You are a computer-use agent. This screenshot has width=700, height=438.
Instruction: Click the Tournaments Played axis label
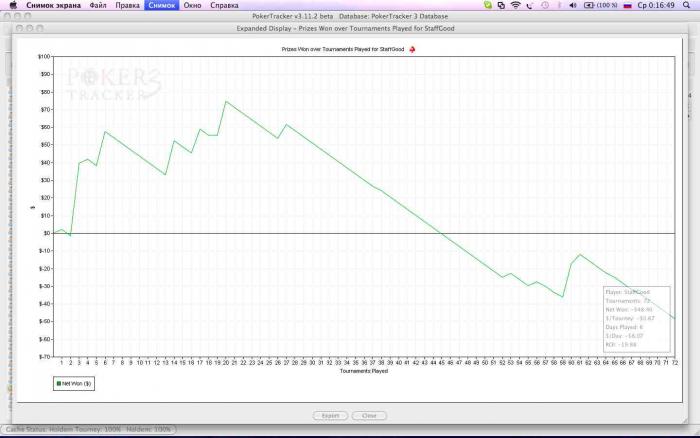click(364, 371)
